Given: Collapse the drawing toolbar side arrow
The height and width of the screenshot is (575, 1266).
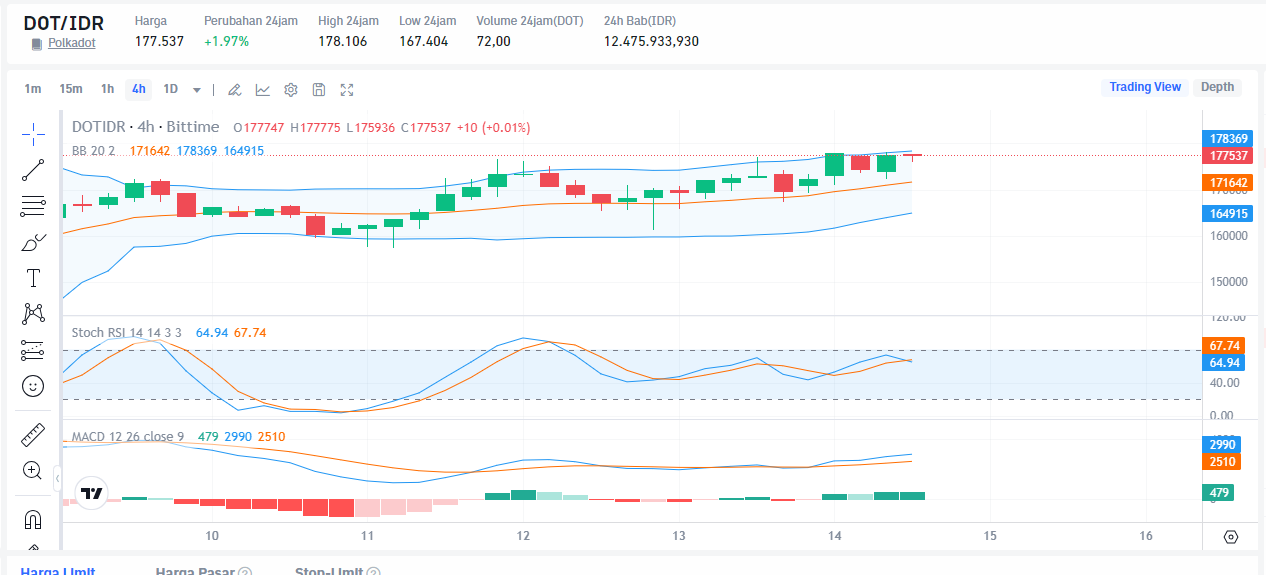Looking at the screenshot, I should pyautogui.click(x=57, y=479).
